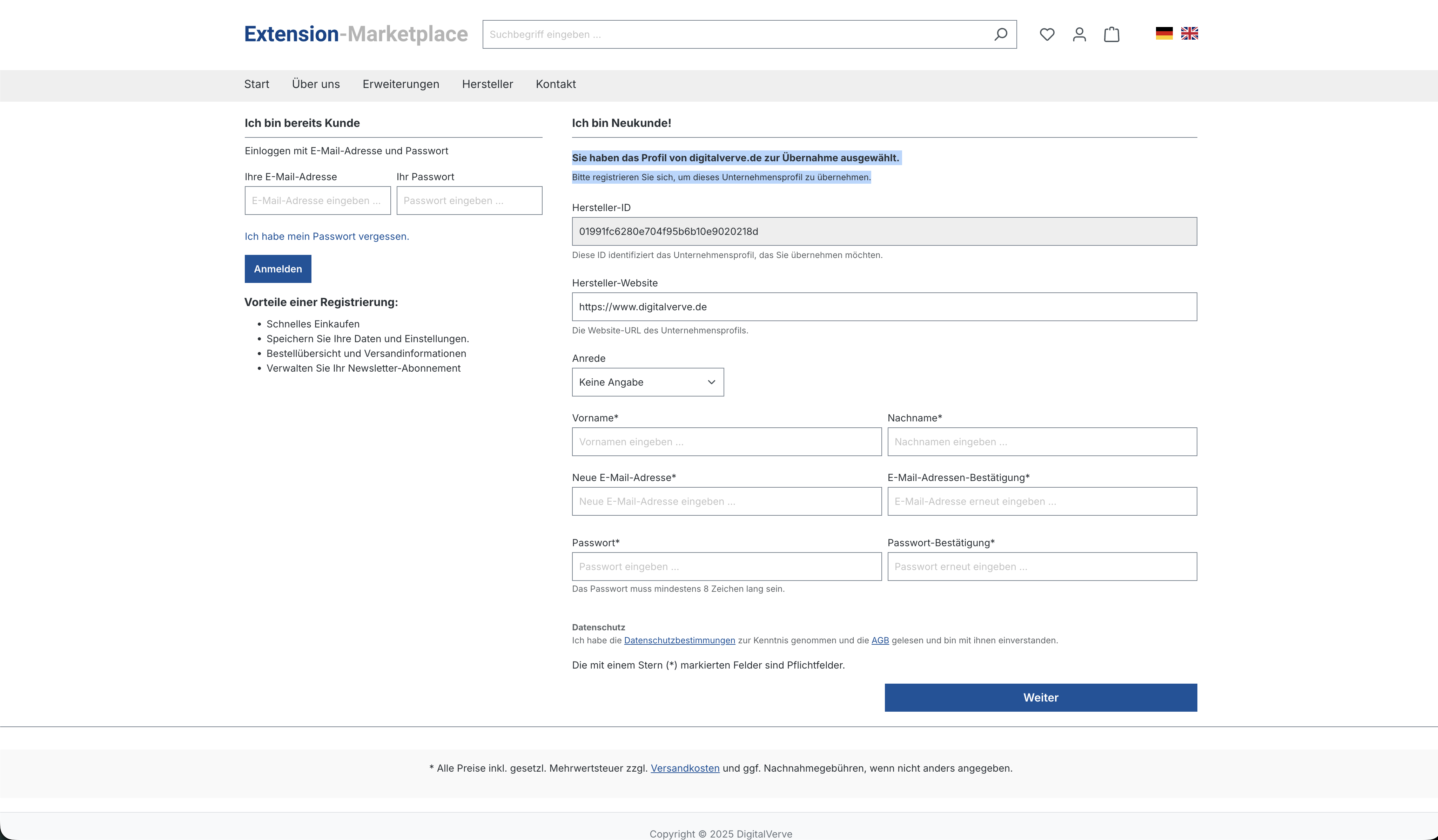
Task: Open the Hersteller navigation item
Action: [487, 84]
